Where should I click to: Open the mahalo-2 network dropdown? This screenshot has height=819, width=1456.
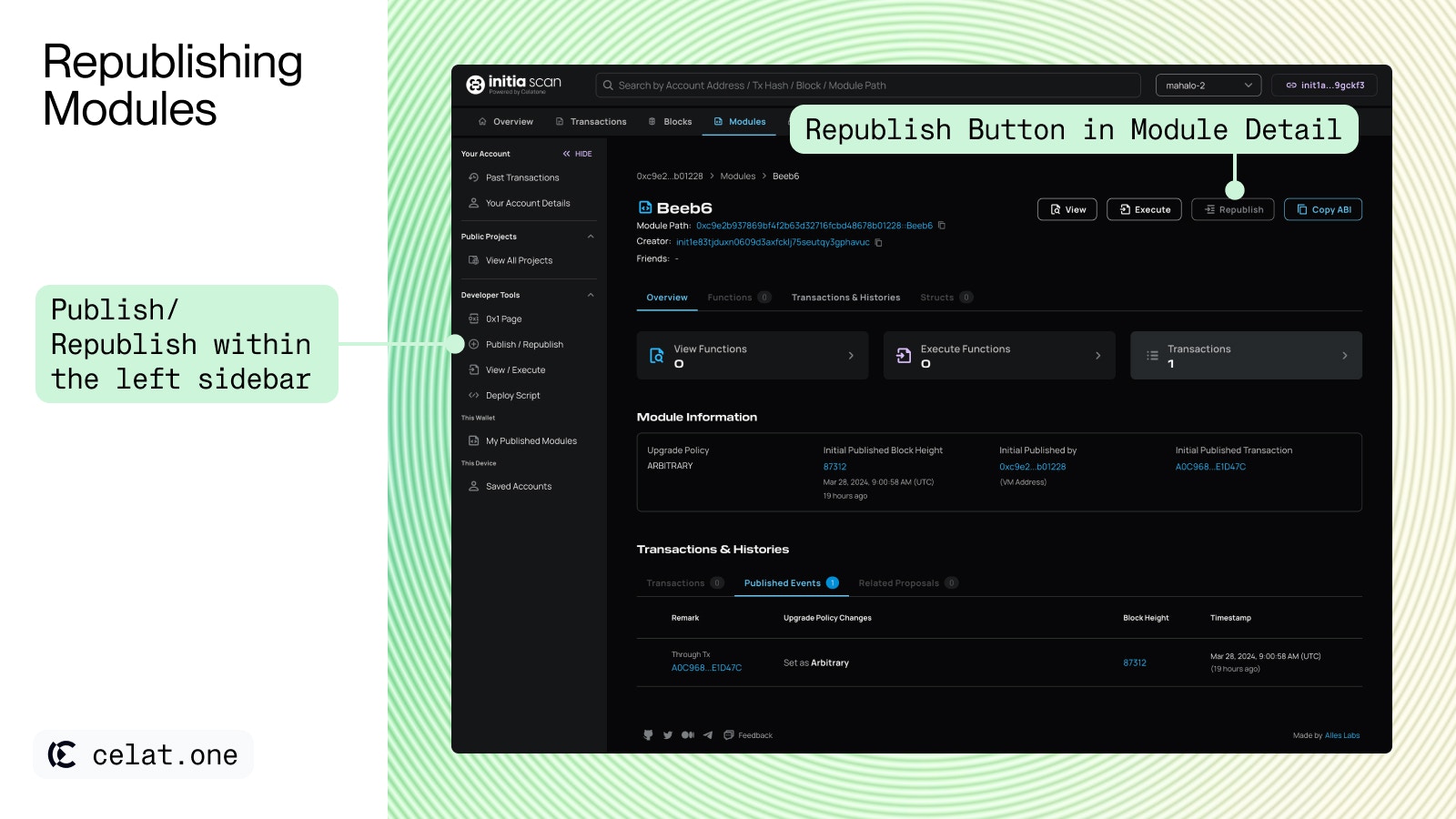pyautogui.click(x=1208, y=86)
